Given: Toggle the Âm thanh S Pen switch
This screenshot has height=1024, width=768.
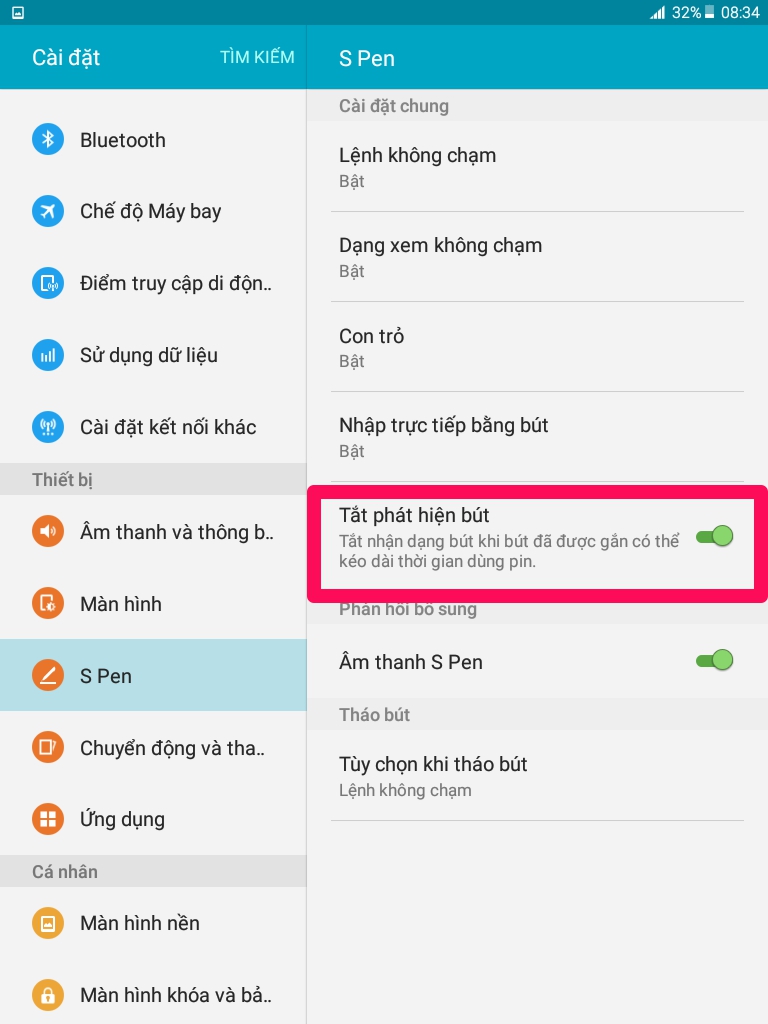Looking at the screenshot, I should tap(714, 660).
